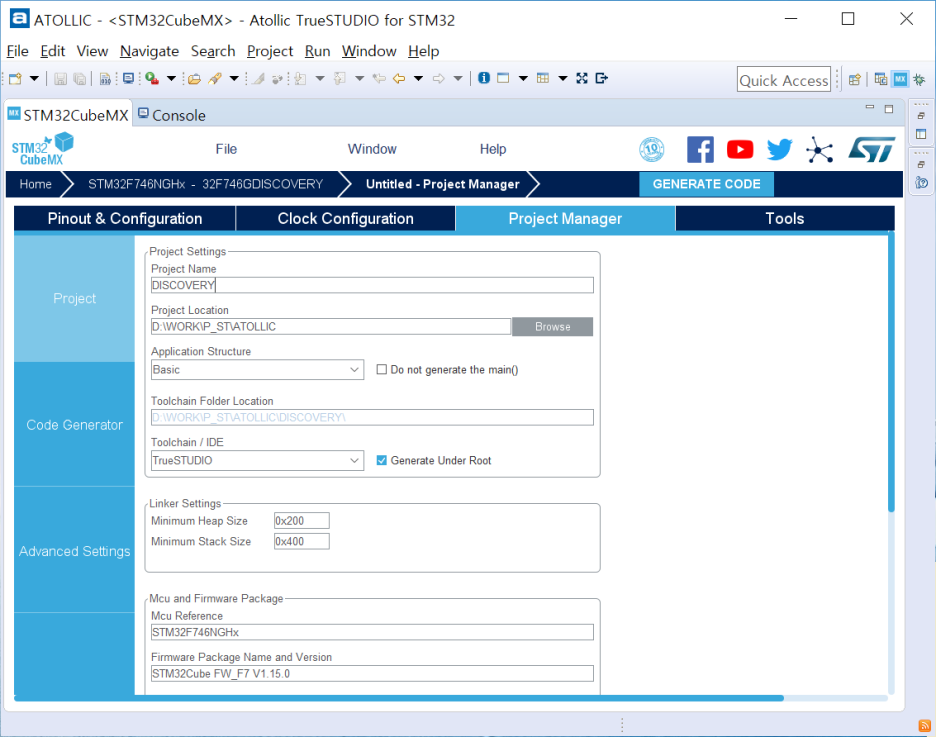Uncheck the Generate Under Root checkbox

coord(381,461)
